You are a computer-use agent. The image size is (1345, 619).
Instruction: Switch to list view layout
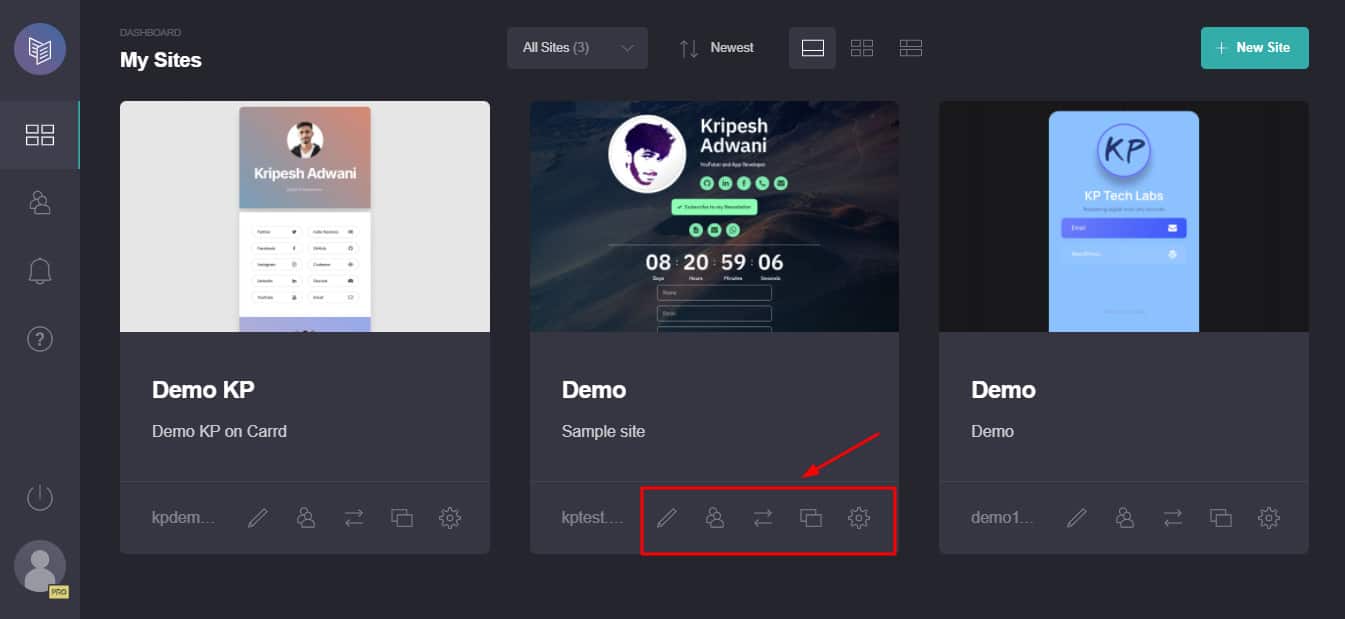click(910, 48)
